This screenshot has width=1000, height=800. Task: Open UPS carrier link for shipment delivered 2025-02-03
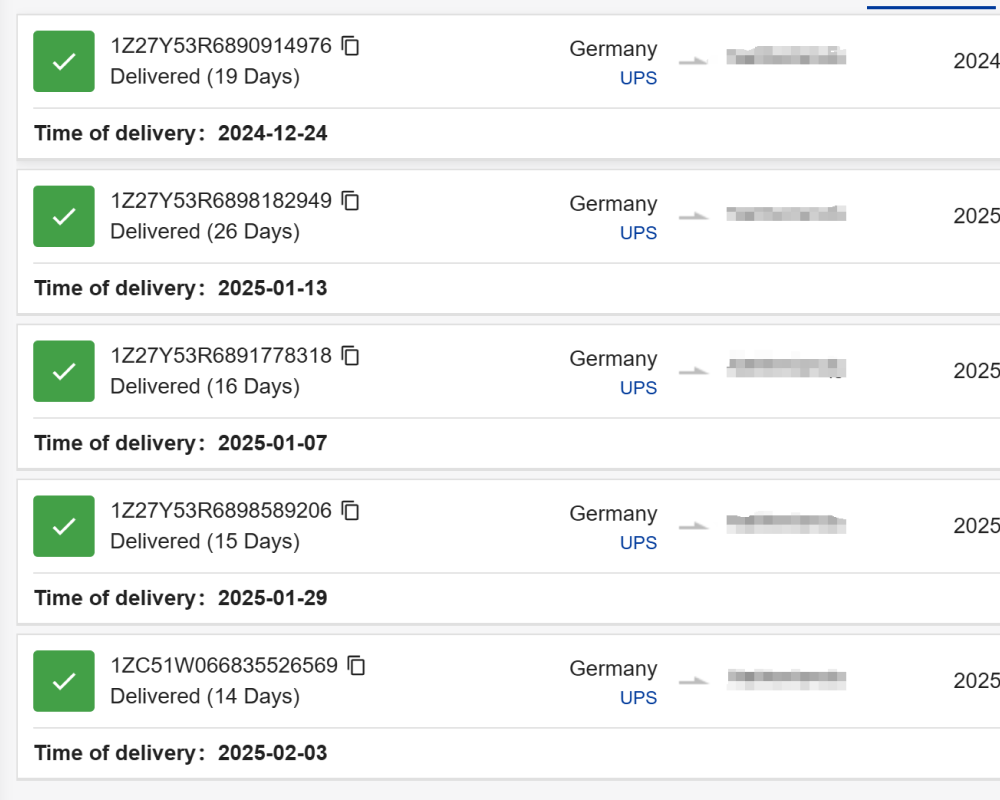638,698
